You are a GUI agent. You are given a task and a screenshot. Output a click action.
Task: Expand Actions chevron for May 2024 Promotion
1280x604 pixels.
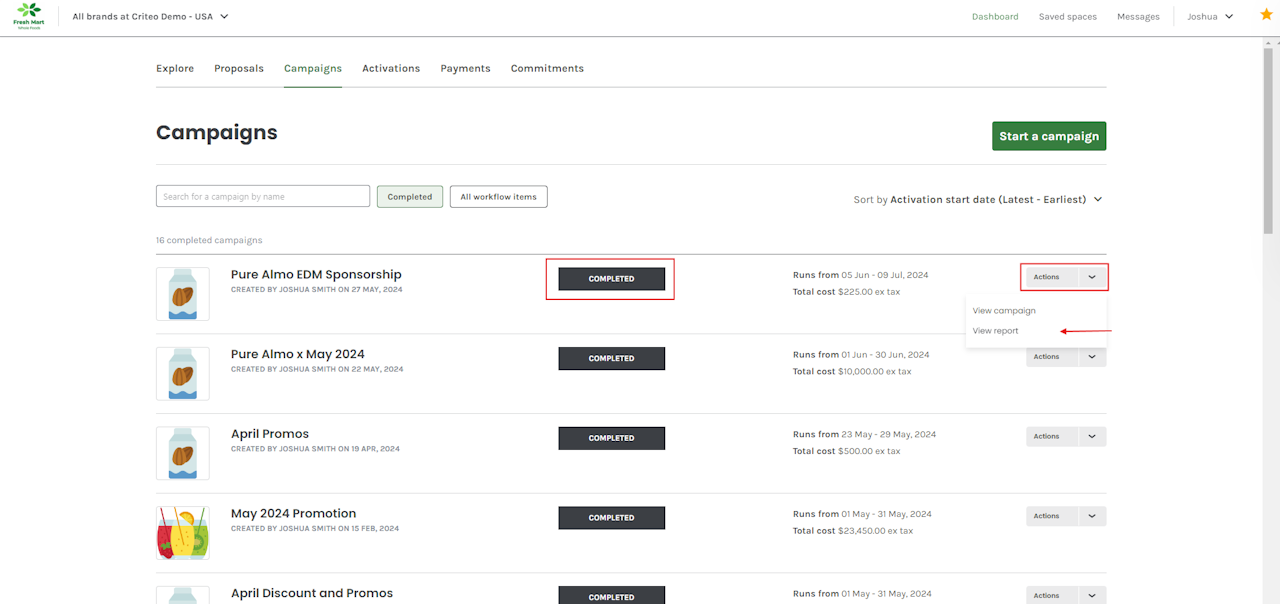(1092, 516)
